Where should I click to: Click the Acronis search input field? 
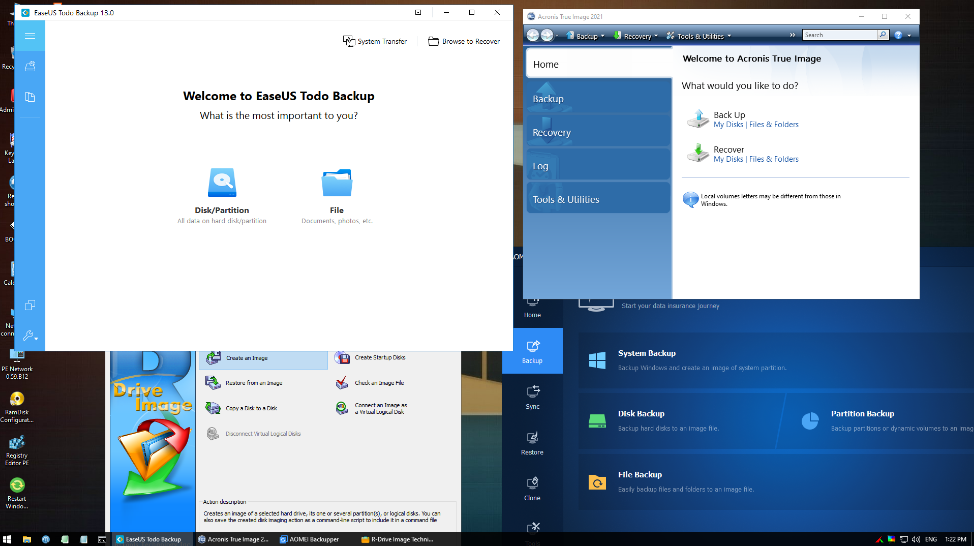(x=838, y=35)
